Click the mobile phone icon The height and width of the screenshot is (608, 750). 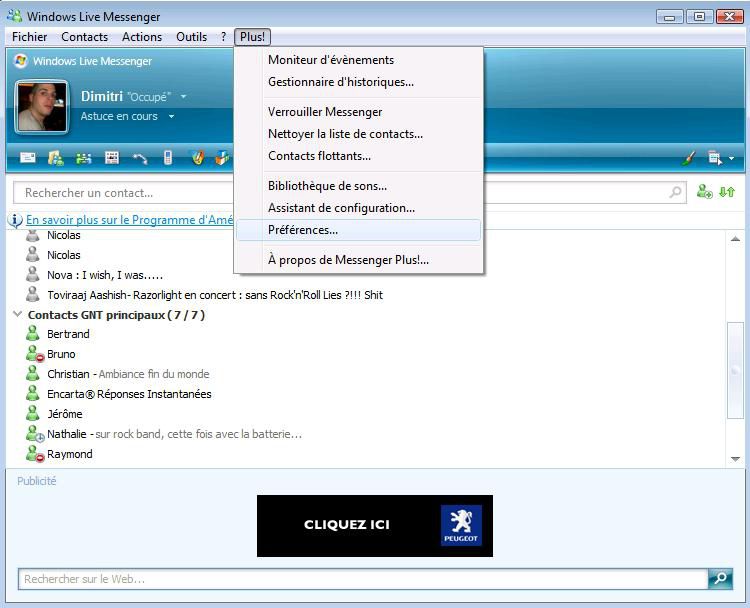(167, 157)
